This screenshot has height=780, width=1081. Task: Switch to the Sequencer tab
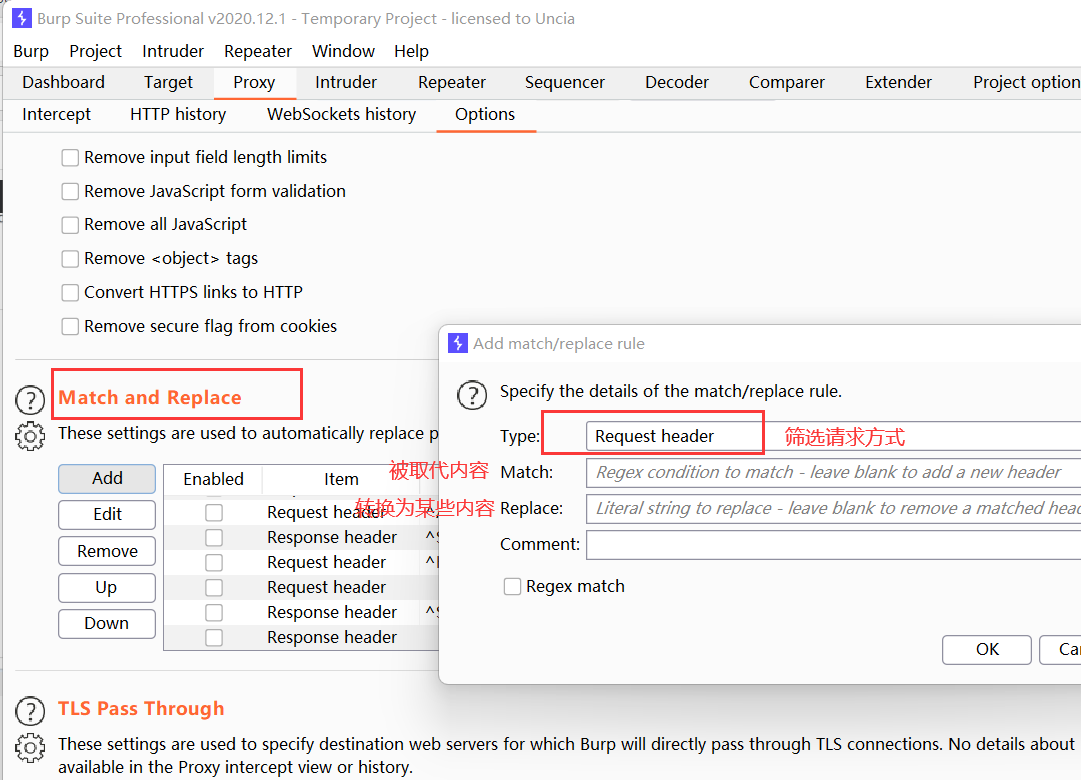565,82
